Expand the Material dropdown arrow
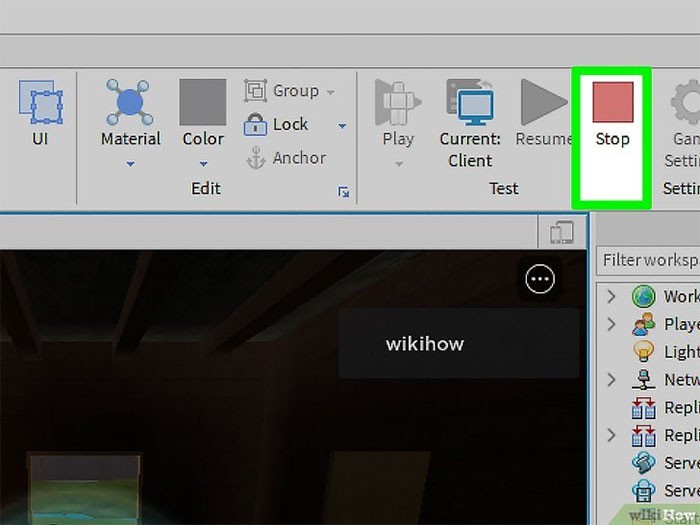Image resolution: width=700 pixels, height=525 pixels. (x=130, y=163)
